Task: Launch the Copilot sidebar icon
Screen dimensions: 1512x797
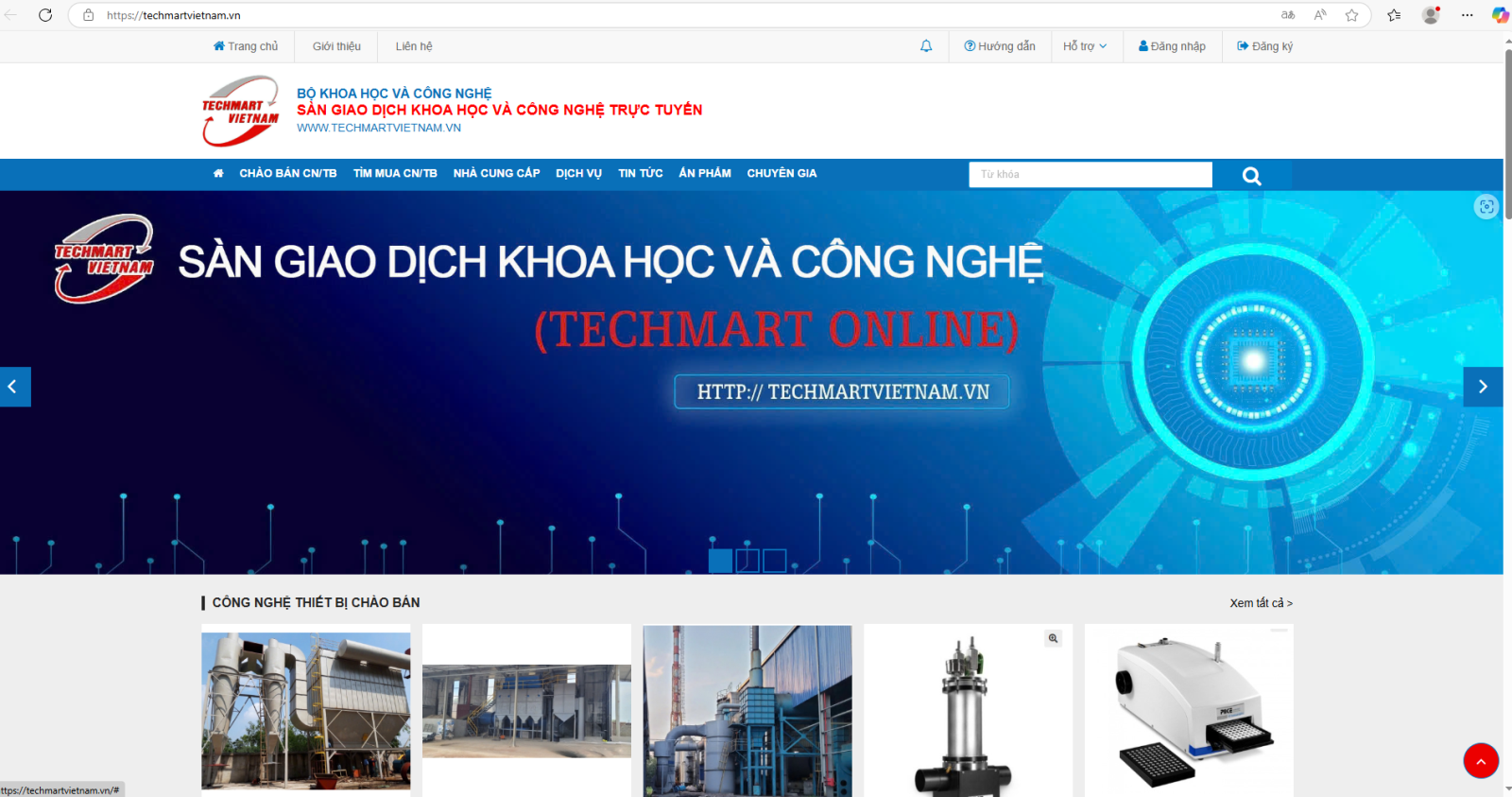Action: tap(1500, 15)
